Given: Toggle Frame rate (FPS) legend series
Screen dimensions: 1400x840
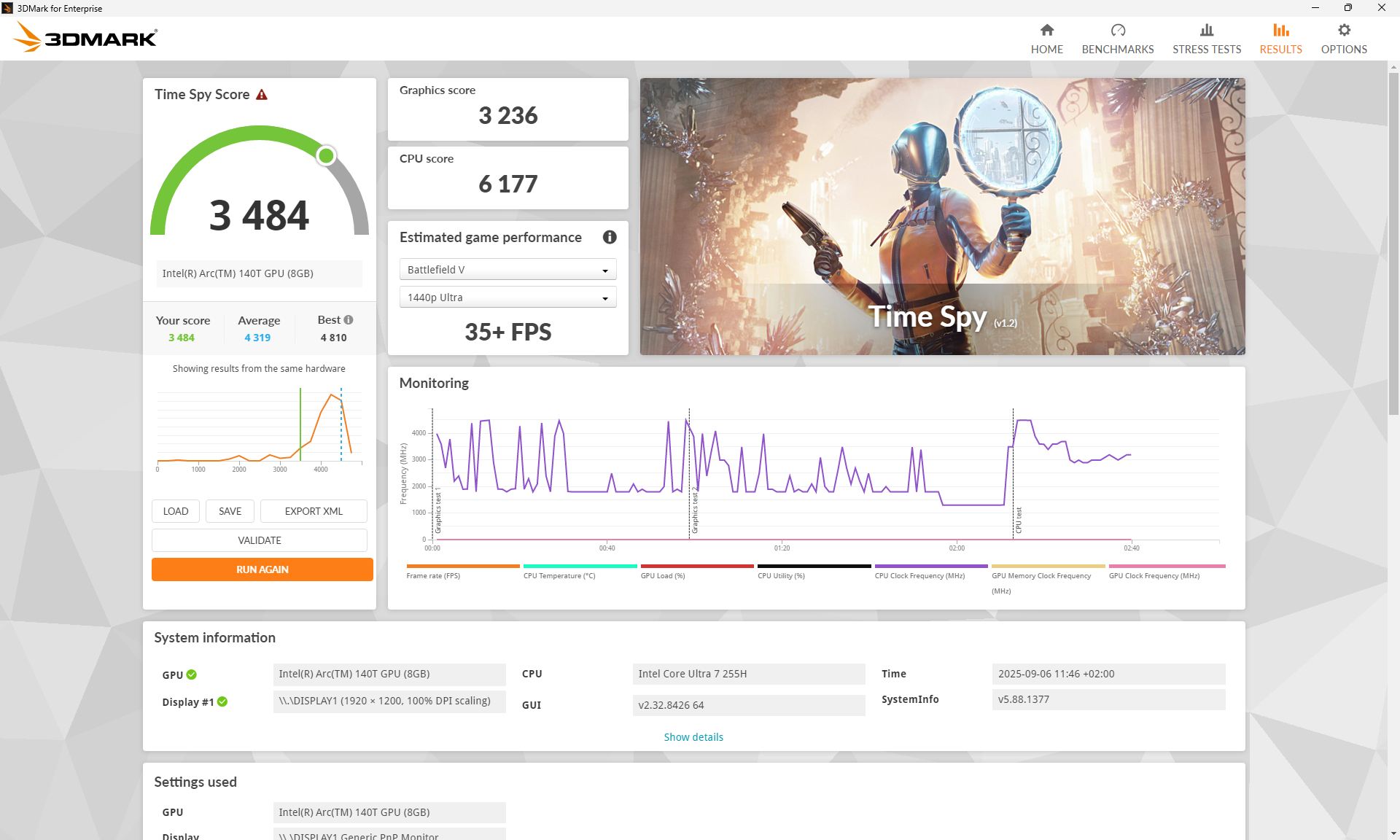Looking at the screenshot, I should (433, 575).
